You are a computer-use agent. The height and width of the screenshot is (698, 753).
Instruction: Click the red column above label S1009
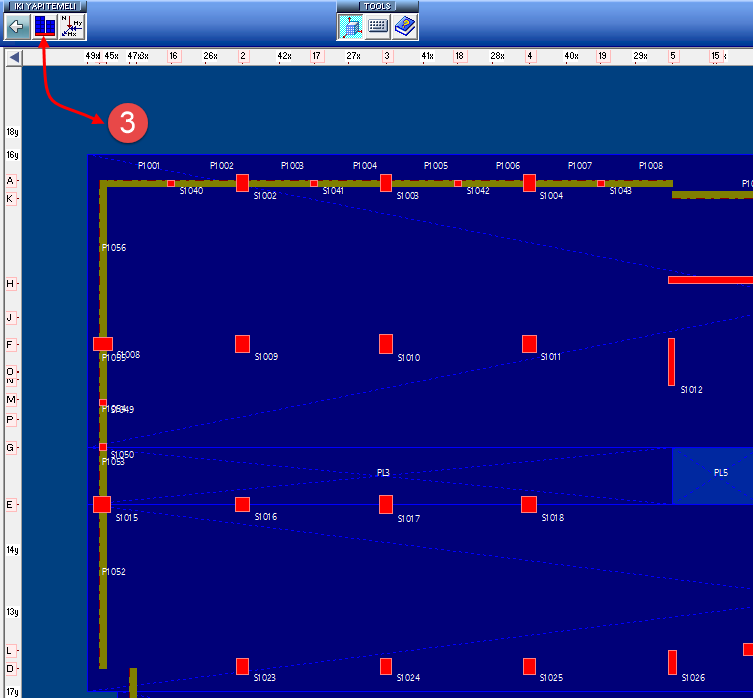point(242,344)
